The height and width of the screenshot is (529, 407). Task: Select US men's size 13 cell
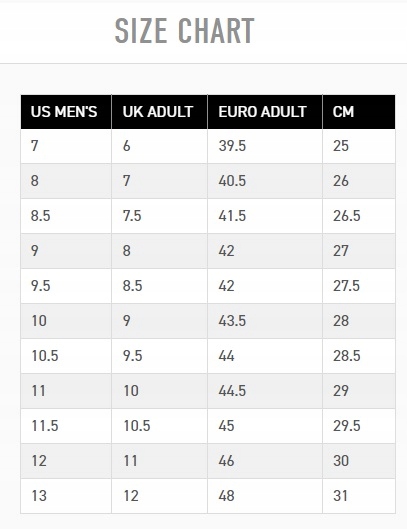pyautogui.click(x=66, y=496)
